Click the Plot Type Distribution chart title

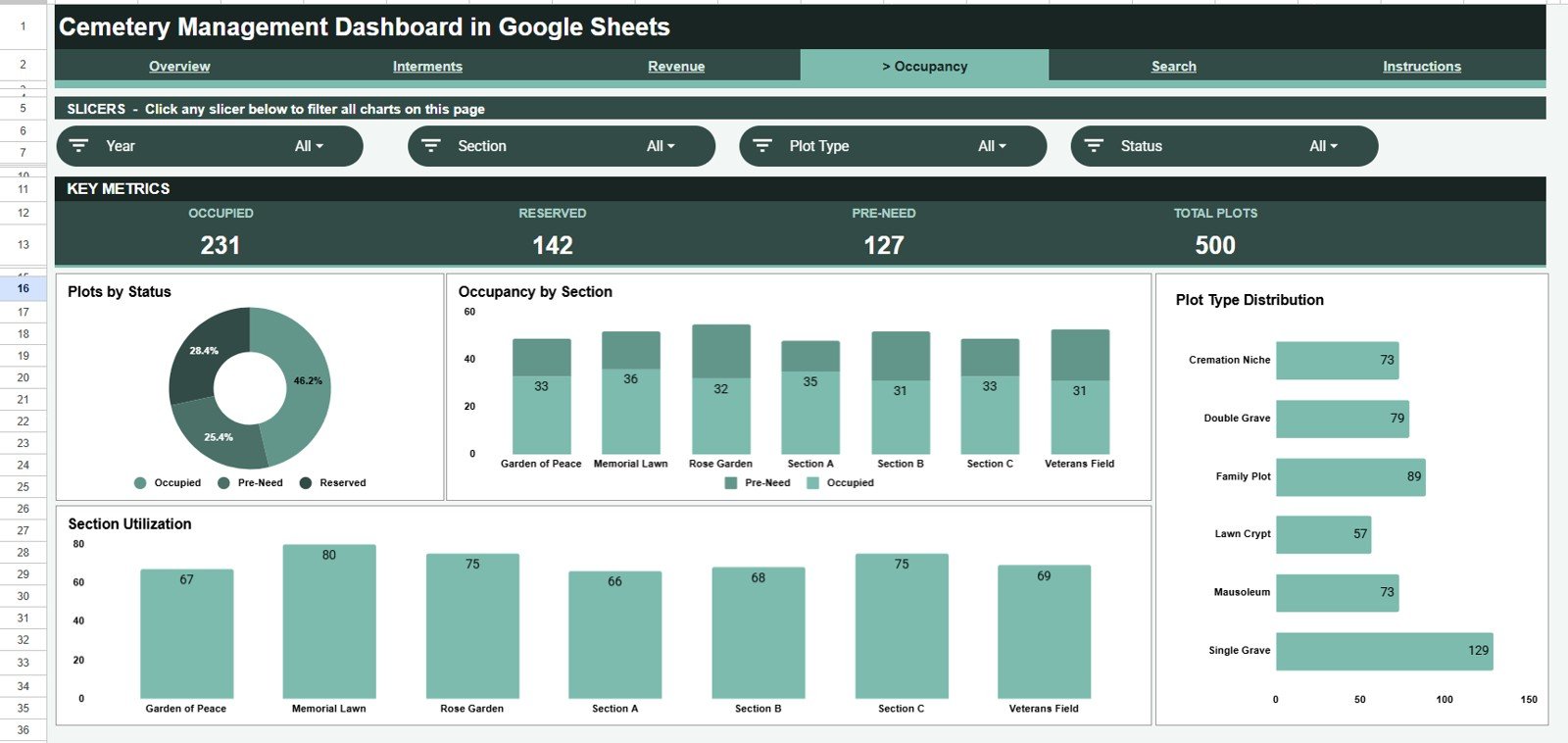[x=1249, y=300]
